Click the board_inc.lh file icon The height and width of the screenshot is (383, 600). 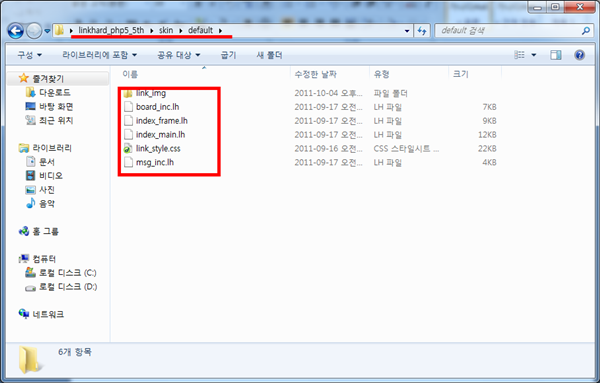128,107
